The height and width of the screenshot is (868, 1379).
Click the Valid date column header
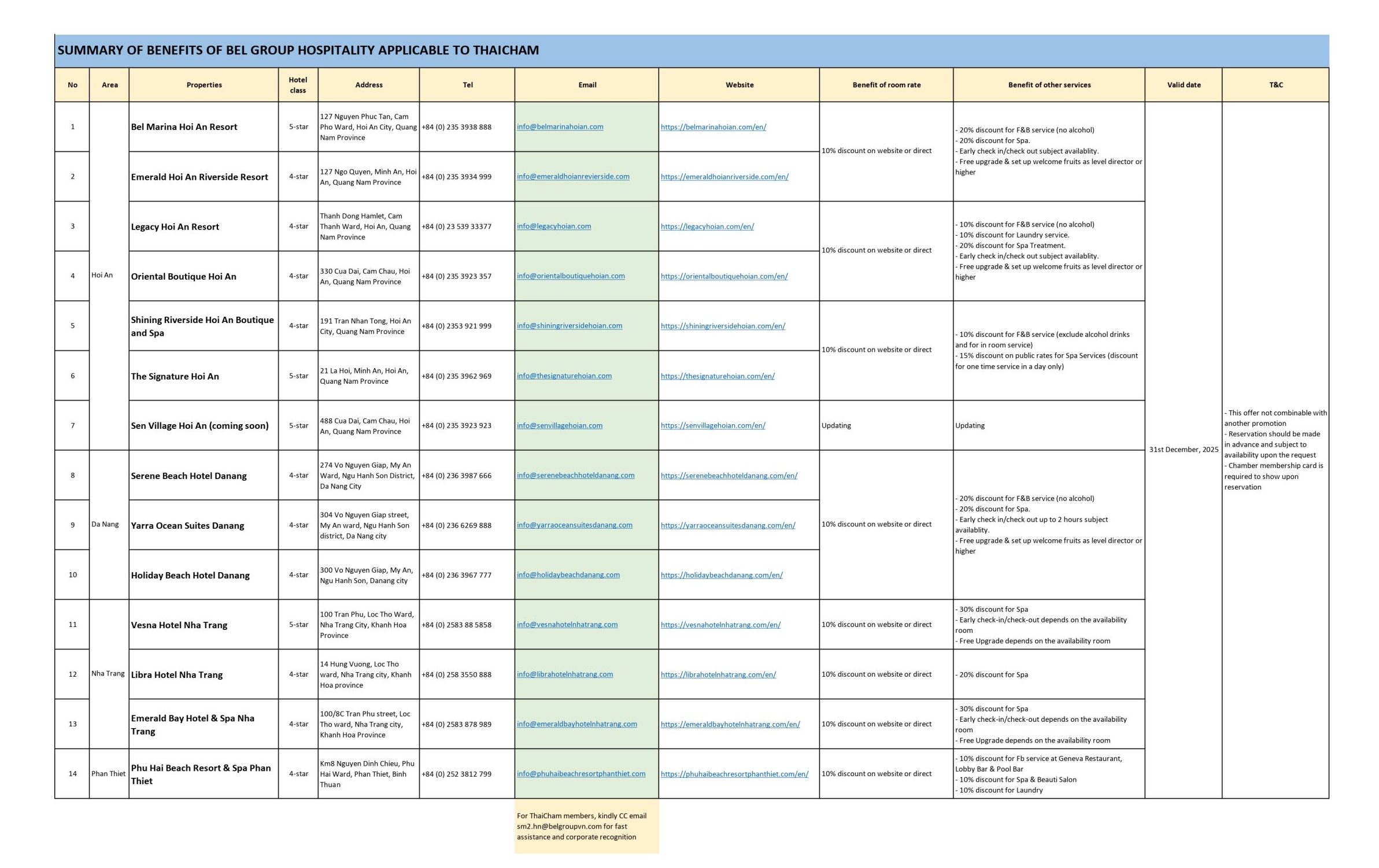click(x=1184, y=85)
